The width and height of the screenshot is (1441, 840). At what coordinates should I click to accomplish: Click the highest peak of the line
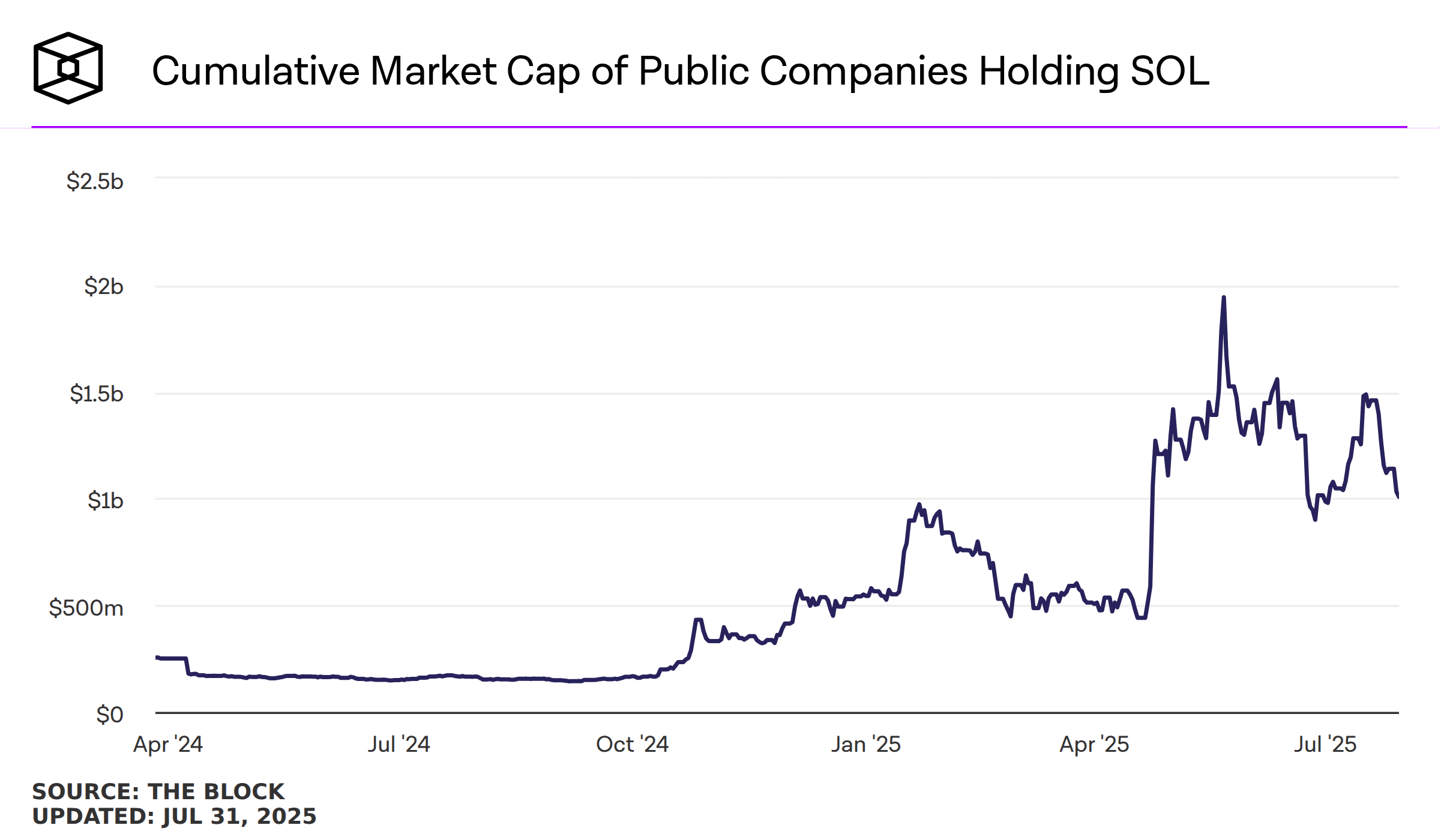click(x=1224, y=298)
